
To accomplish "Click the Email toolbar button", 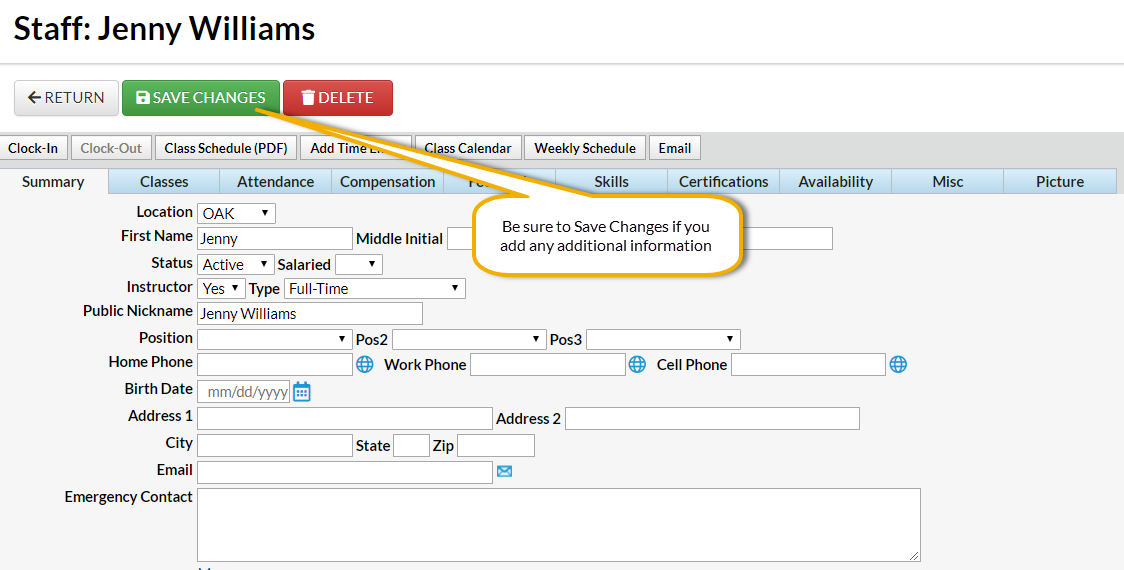I will click(675, 148).
